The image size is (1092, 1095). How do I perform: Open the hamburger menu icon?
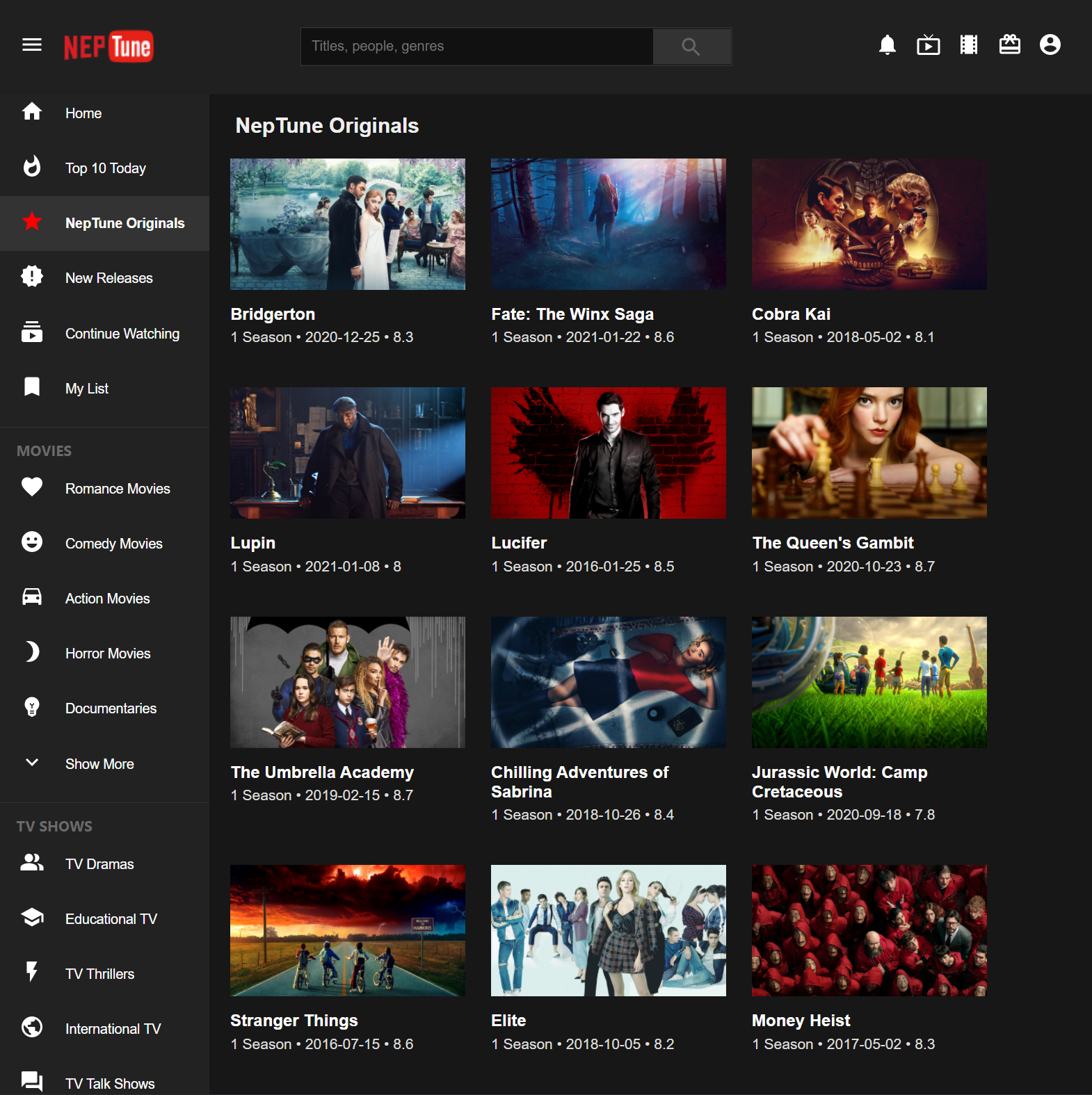(x=32, y=45)
